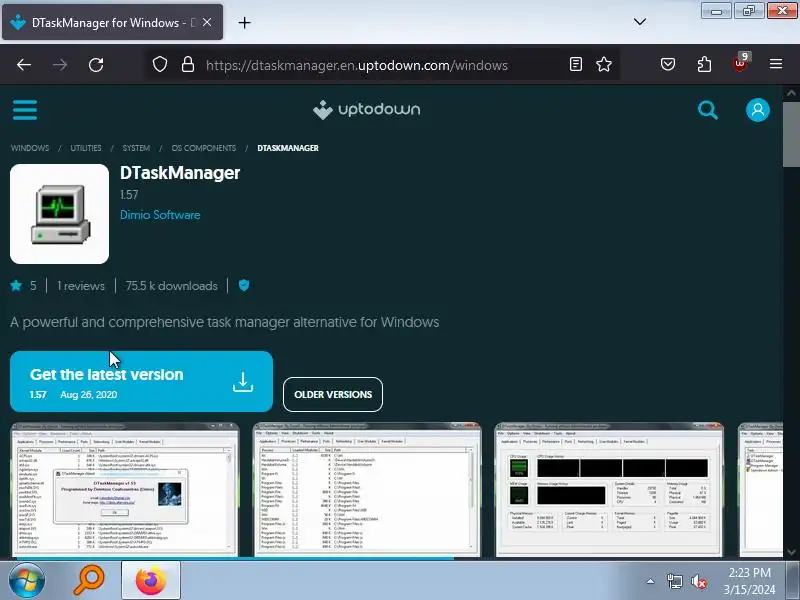Open the Windows Start menu

27,580
